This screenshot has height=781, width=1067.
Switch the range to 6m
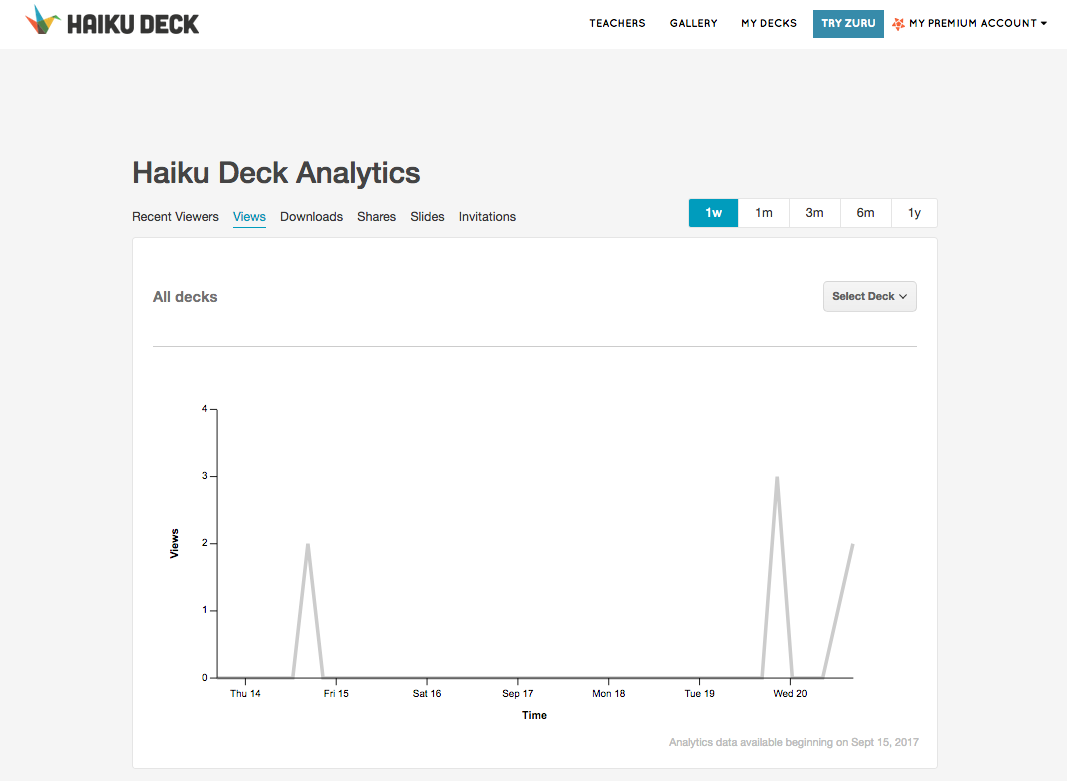point(865,213)
